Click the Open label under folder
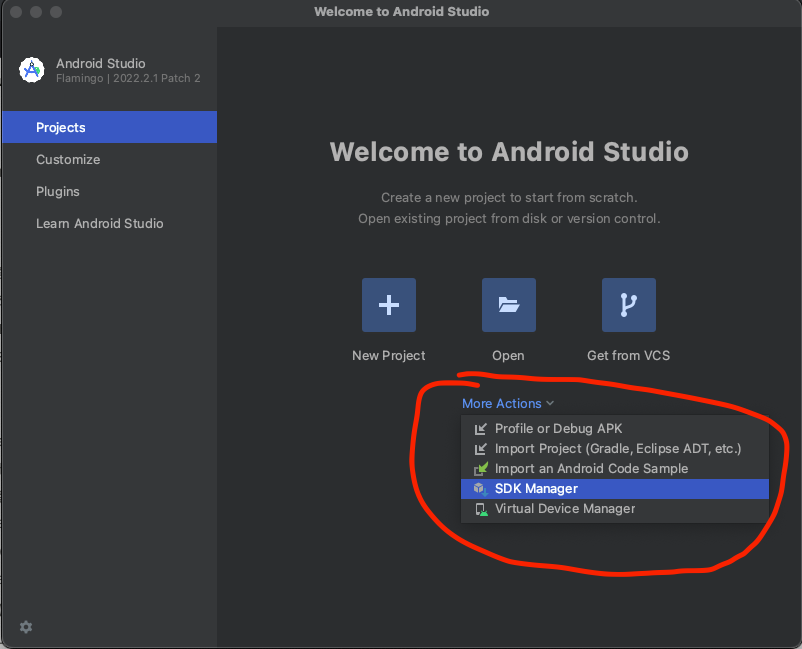 (508, 355)
